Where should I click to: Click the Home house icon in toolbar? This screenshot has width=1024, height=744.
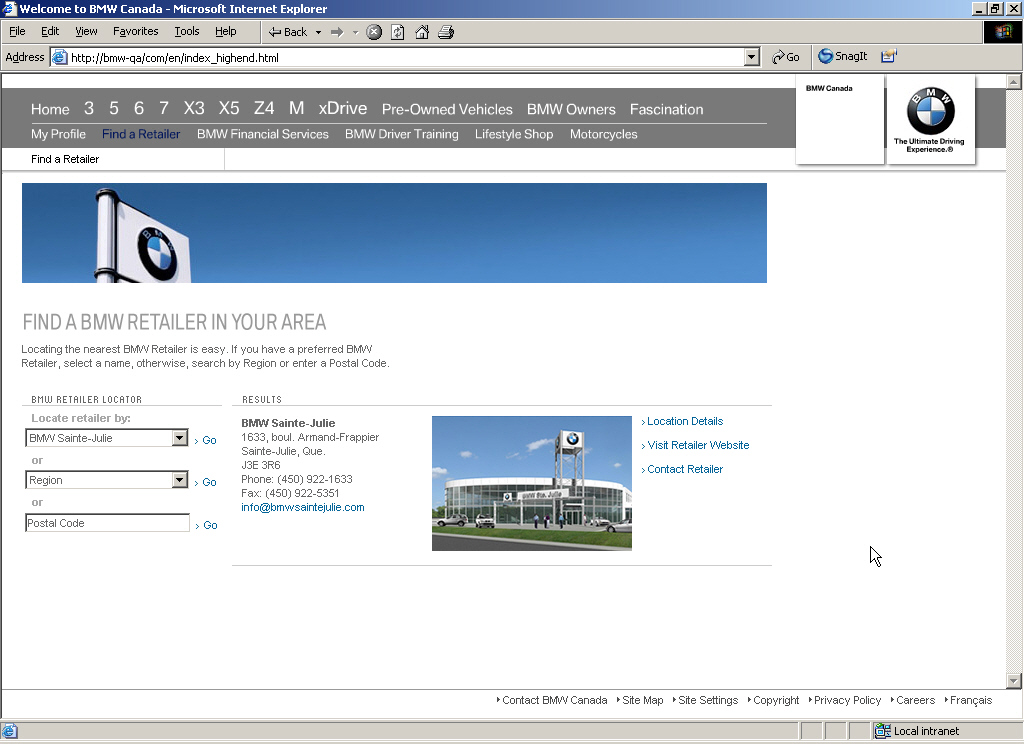click(x=422, y=32)
